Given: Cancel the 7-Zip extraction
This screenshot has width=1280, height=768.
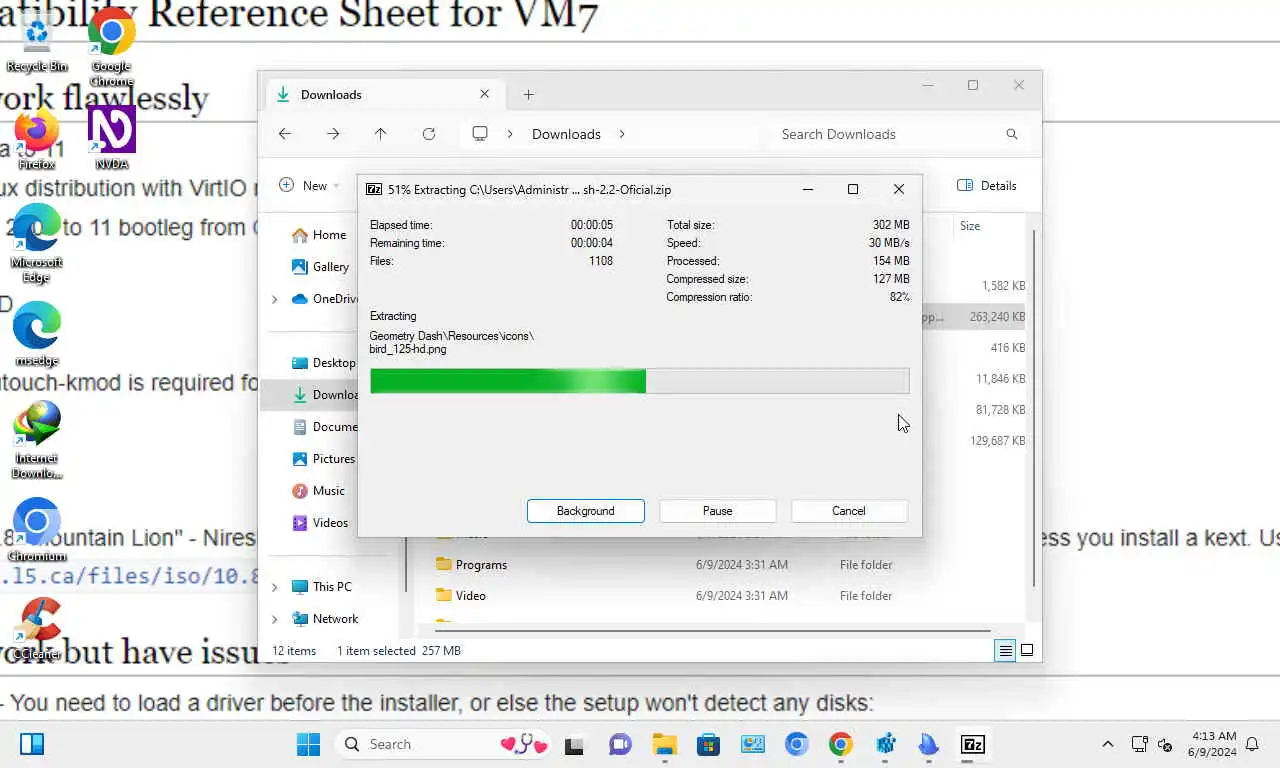Looking at the screenshot, I should pyautogui.click(x=849, y=511).
